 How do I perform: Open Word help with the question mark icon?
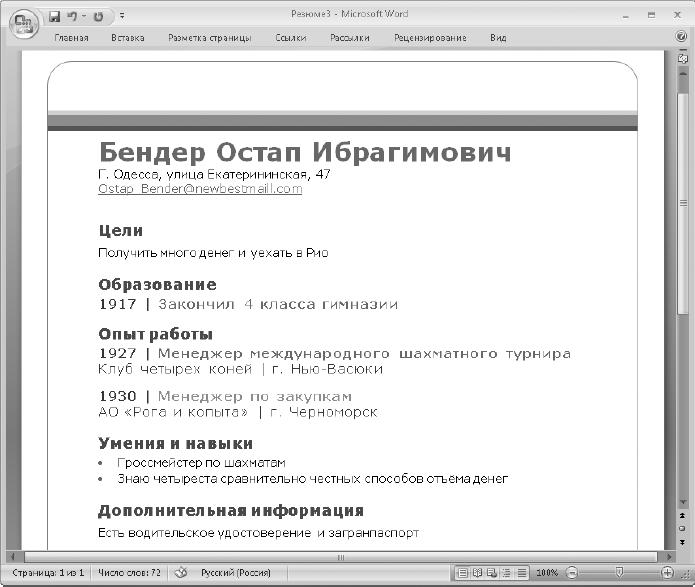click(681, 36)
